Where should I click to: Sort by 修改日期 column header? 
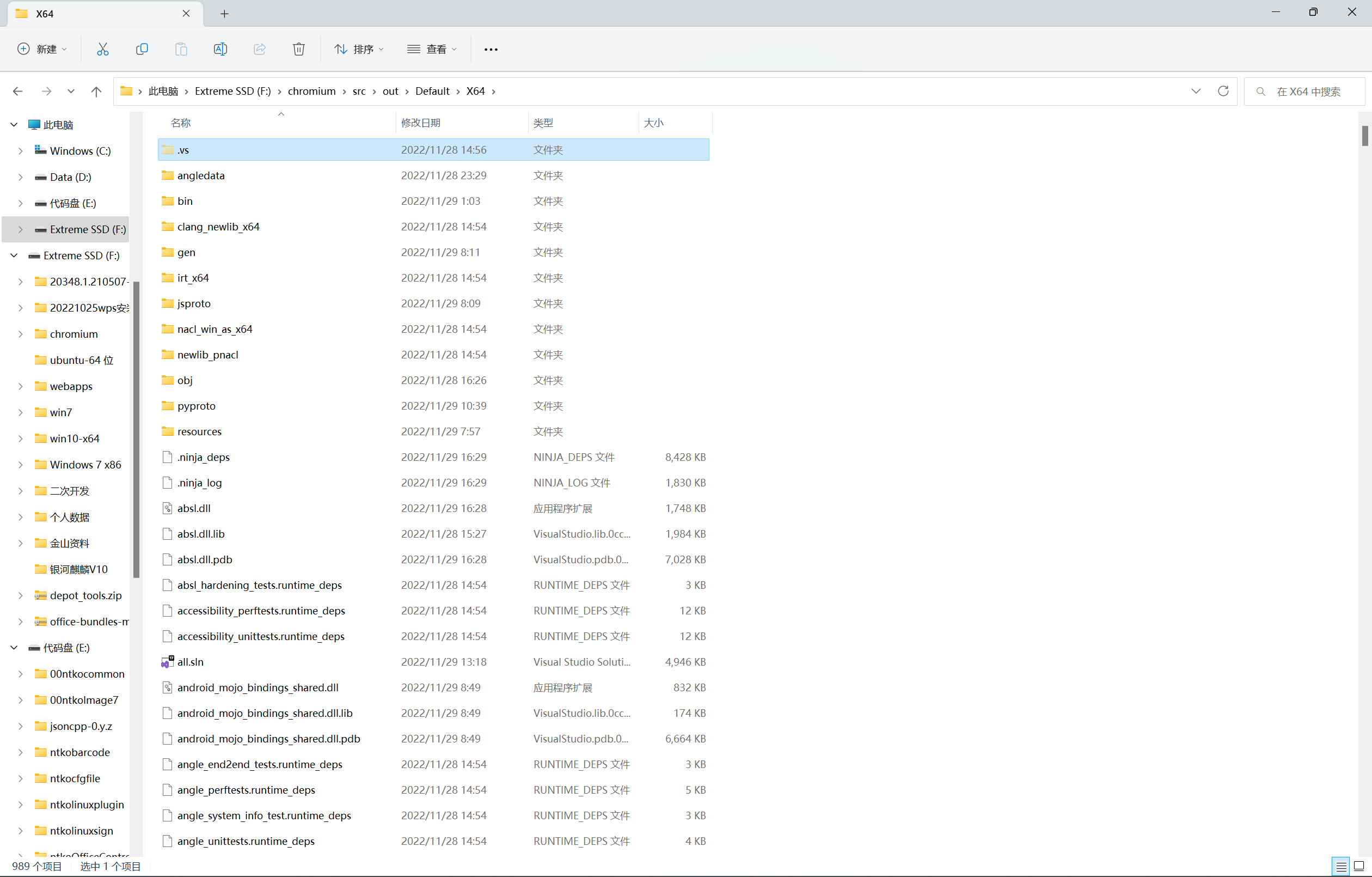tap(420, 123)
